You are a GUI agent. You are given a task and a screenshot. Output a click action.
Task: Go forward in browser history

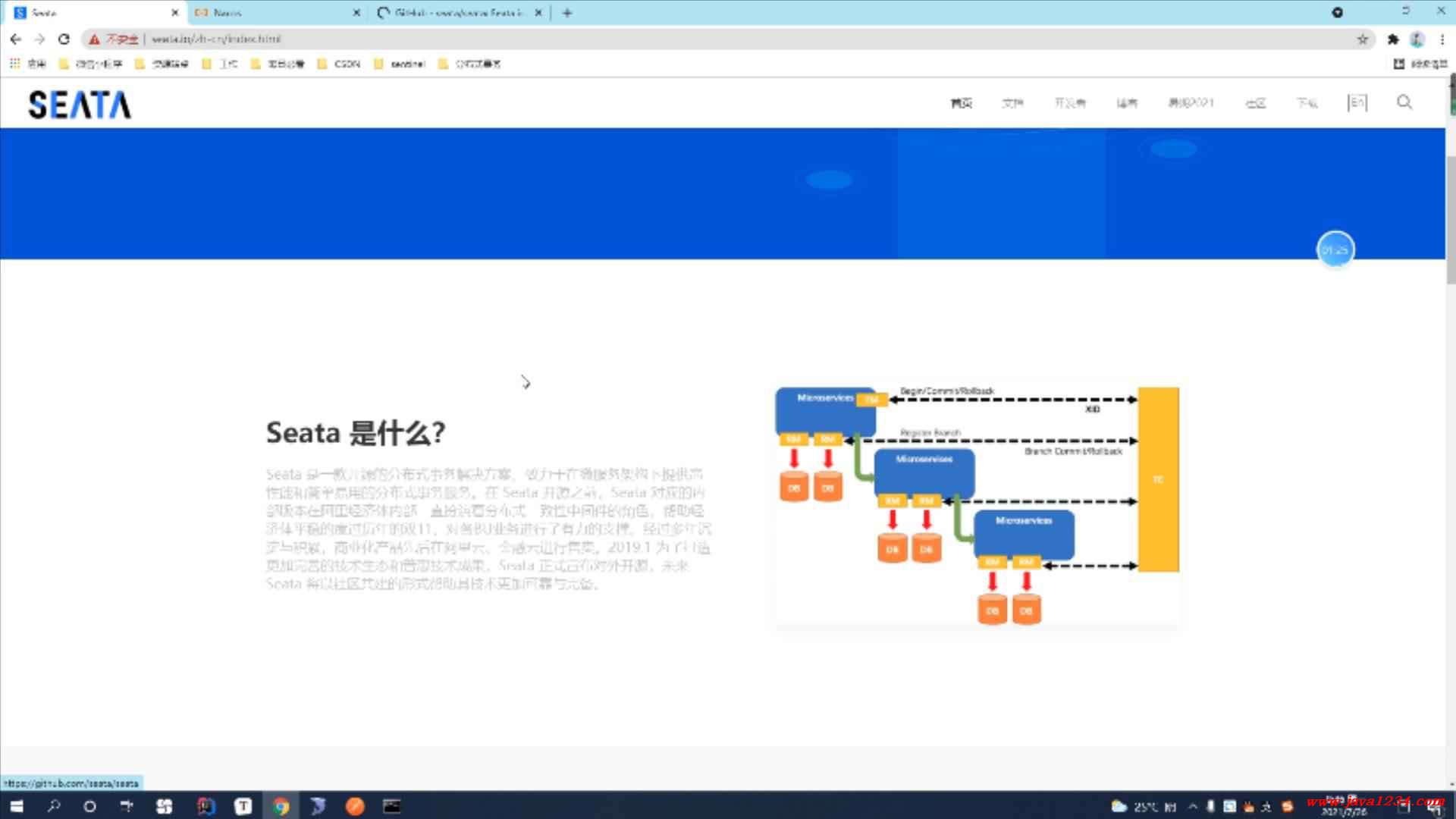39,39
